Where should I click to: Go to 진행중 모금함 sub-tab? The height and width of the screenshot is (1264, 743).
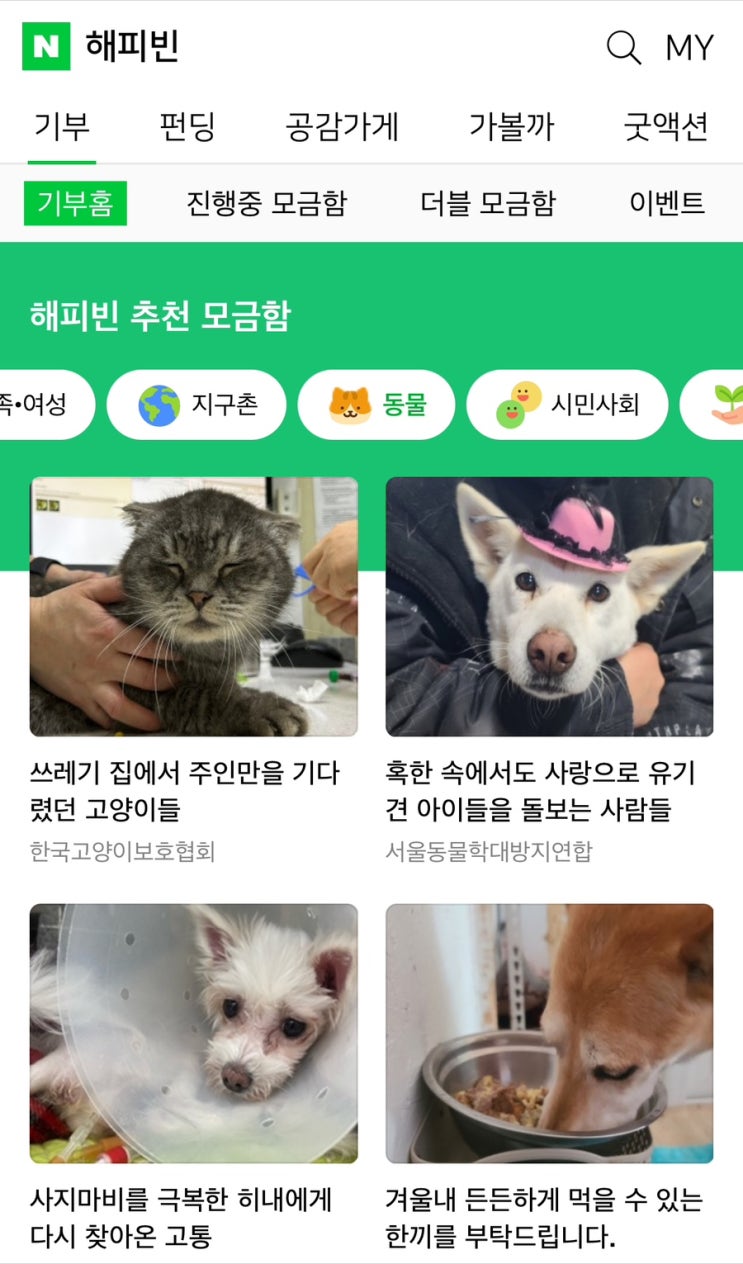point(266,204)
